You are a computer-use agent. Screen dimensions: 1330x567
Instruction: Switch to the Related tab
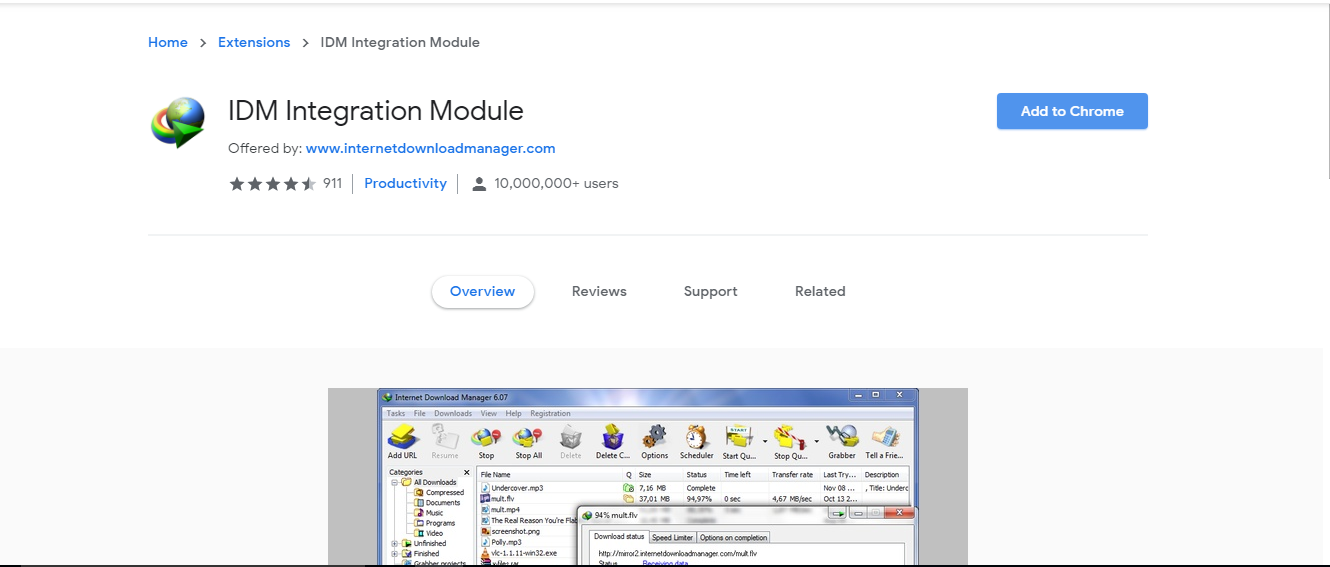(x=820, y=292)
